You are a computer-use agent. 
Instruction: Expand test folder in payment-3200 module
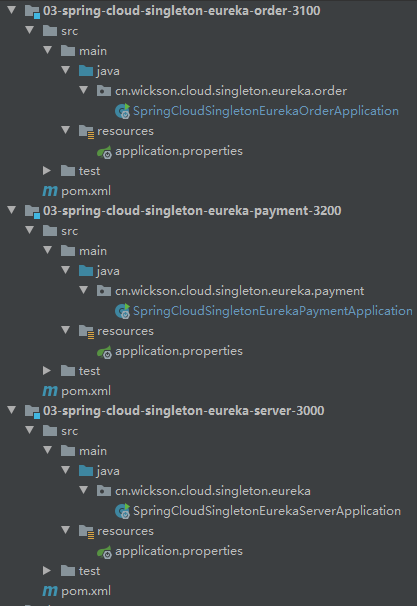(x=47, y=371)
